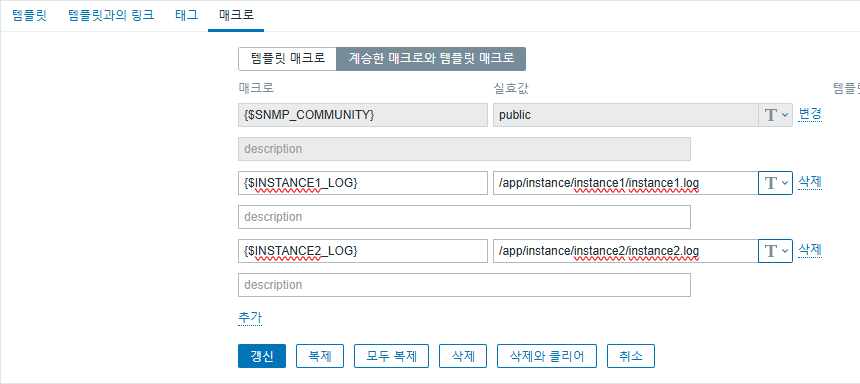Image resolution: width=860 pixels, height=384 pixels.
Task: Click the 실효값 column header
Action: coord(510,88)
